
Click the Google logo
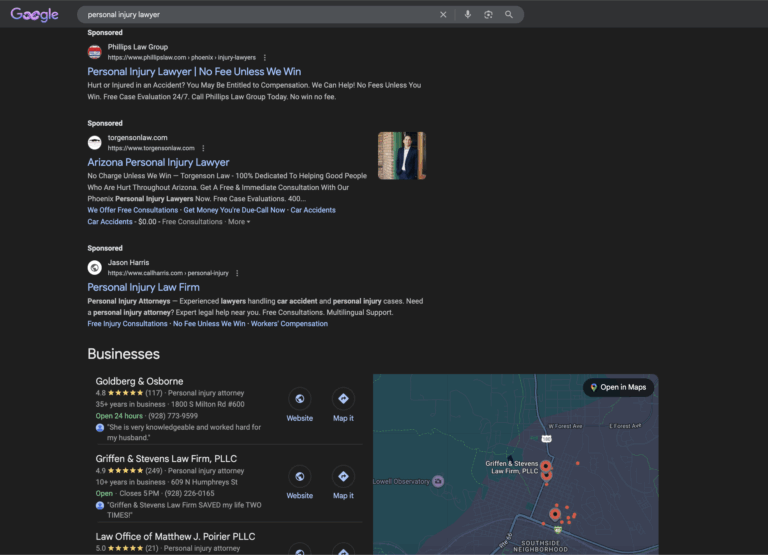(x=34, y=15)
